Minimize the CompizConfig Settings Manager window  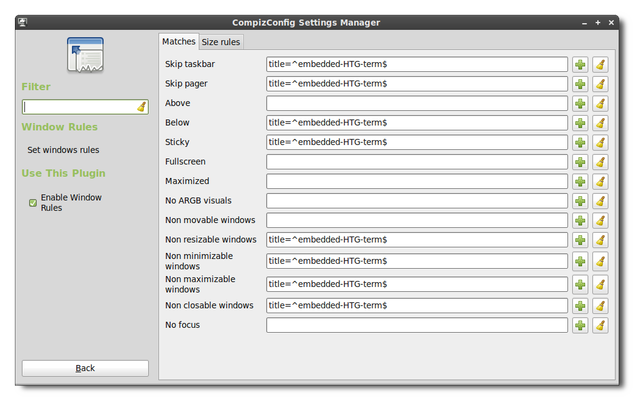(584, 23)
